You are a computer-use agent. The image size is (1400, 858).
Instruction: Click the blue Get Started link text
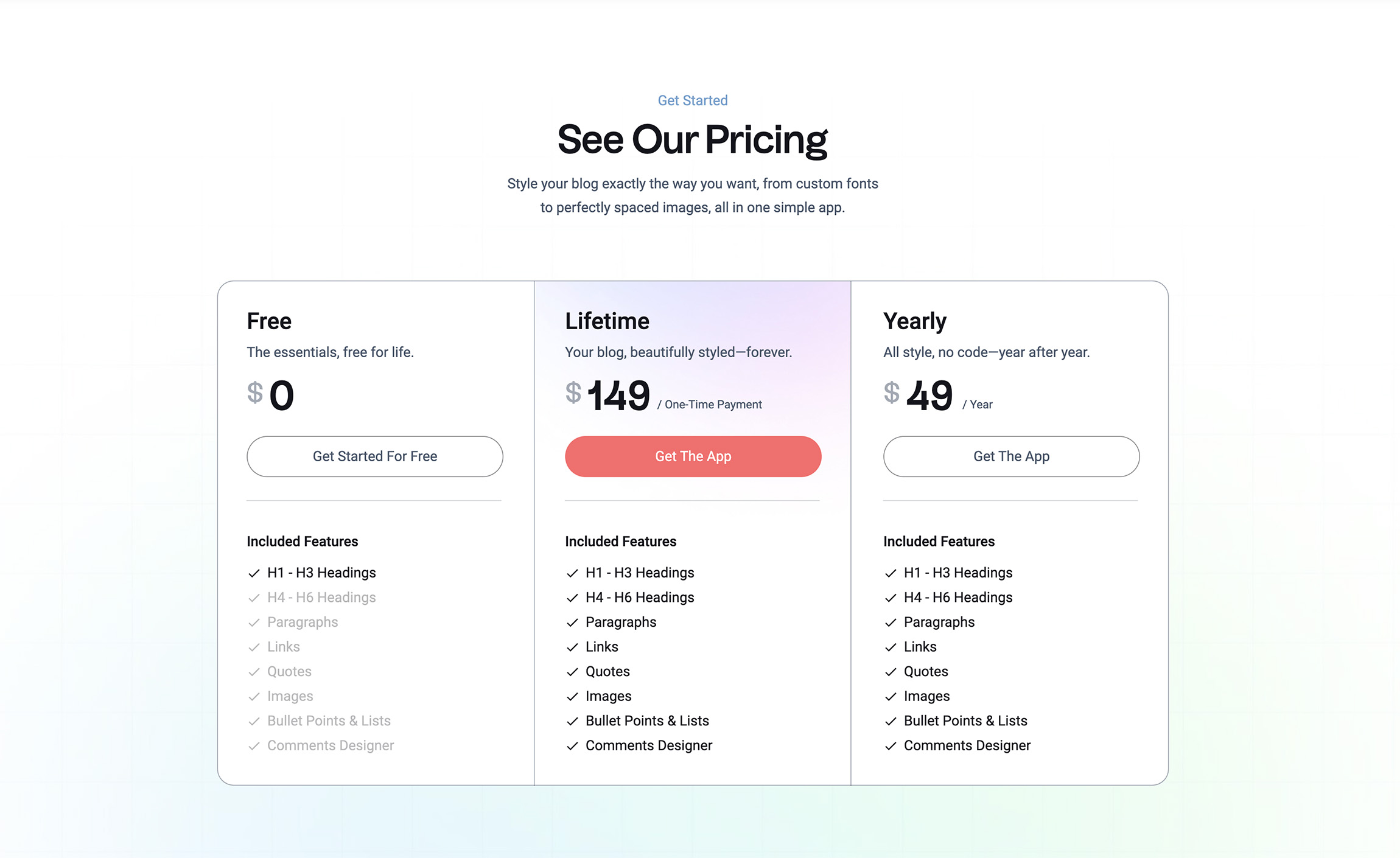[692, 100]
